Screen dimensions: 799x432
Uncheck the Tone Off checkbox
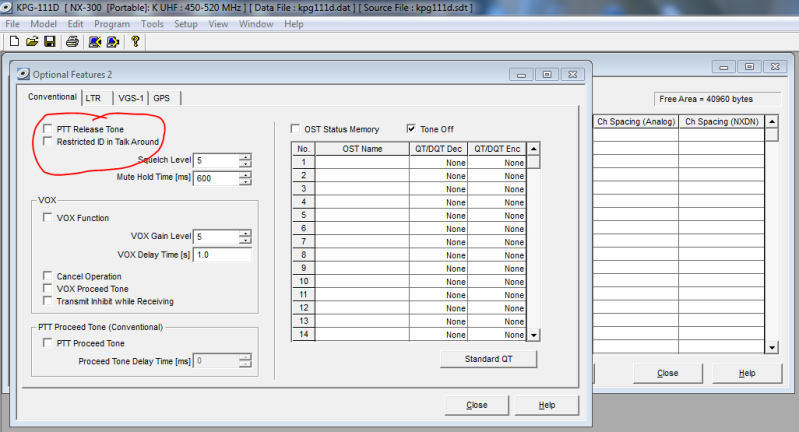(411, 129)
